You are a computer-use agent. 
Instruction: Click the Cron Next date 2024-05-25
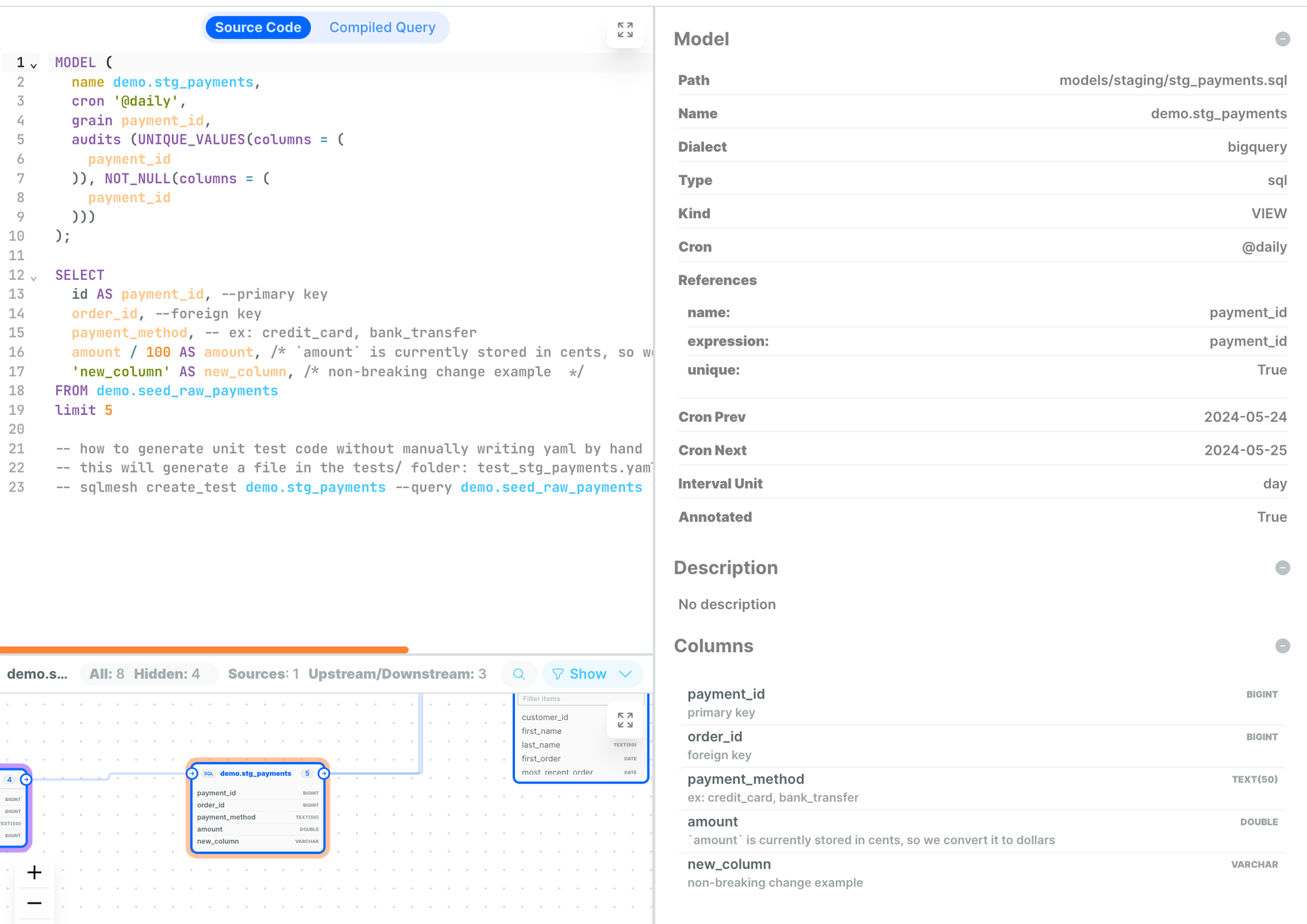click(x=1245, y=450)
